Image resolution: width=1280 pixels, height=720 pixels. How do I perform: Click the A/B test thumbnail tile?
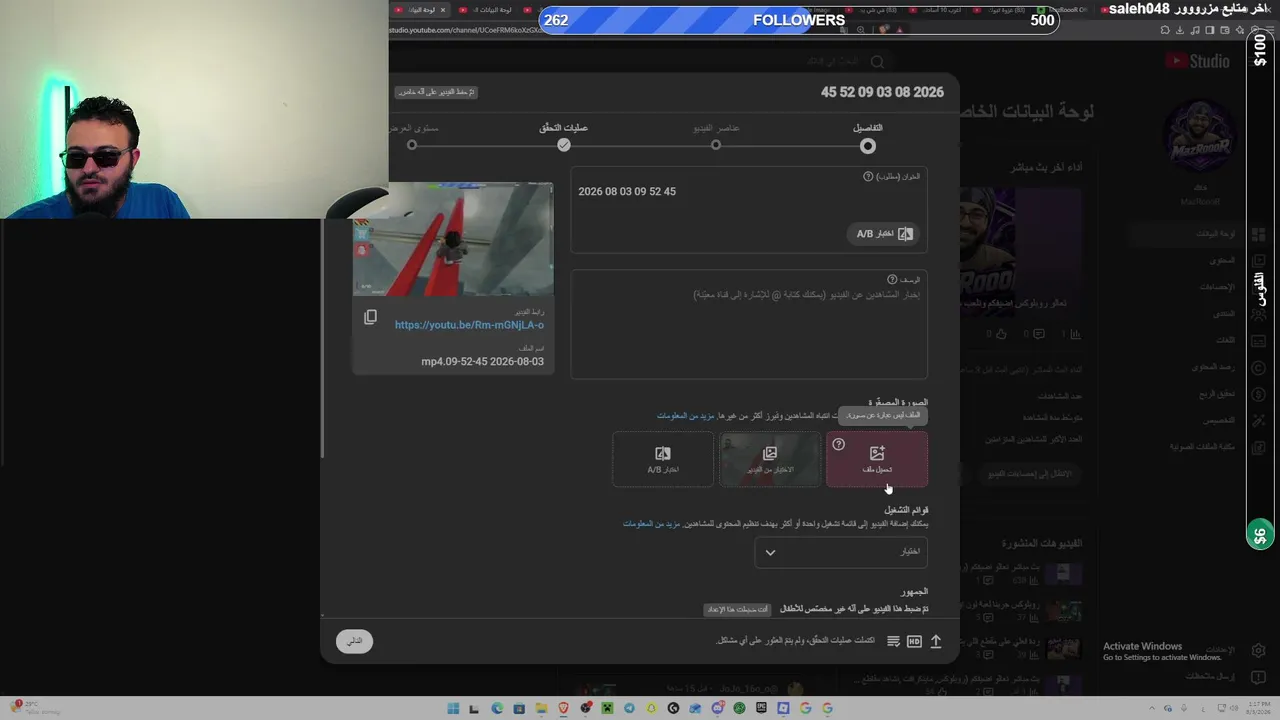tap(663, 459)
